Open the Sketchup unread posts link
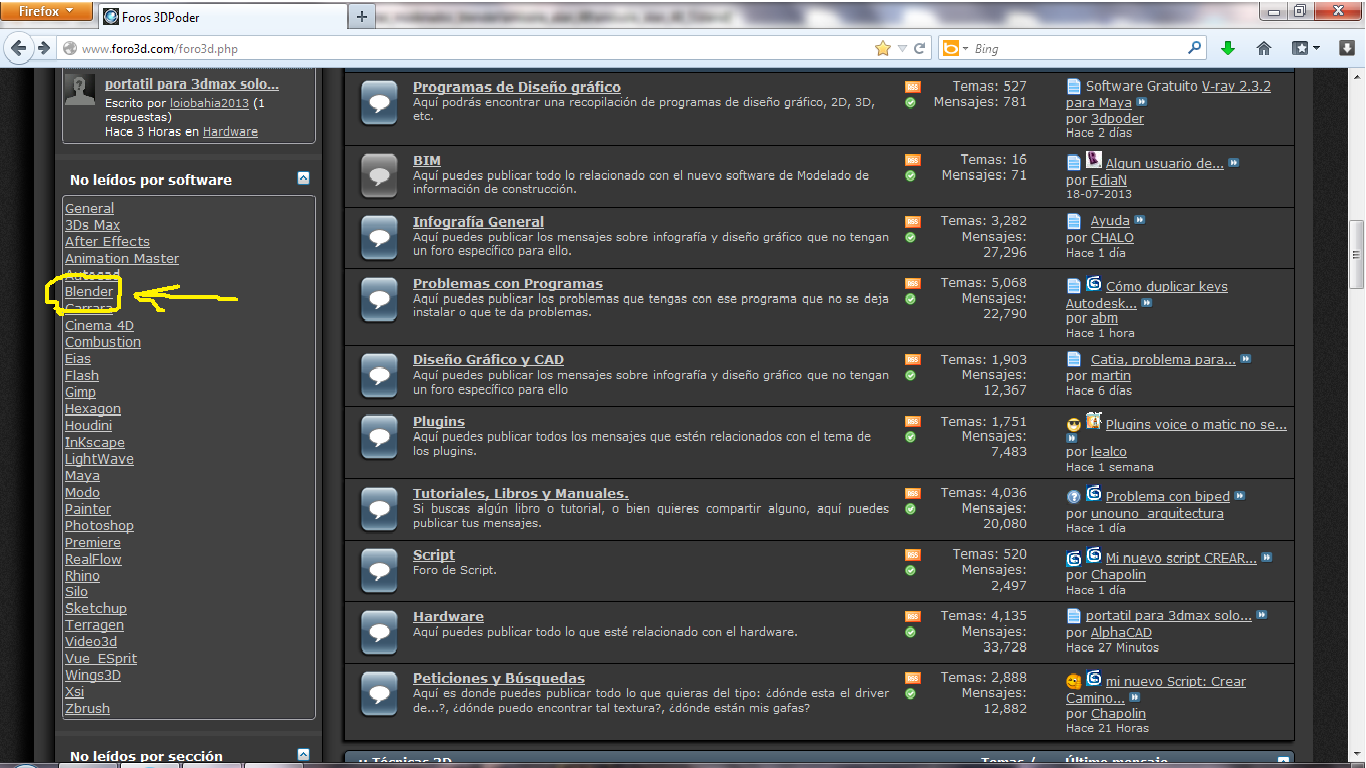This screenshot has width=1366, height=768. pos(96,609)
